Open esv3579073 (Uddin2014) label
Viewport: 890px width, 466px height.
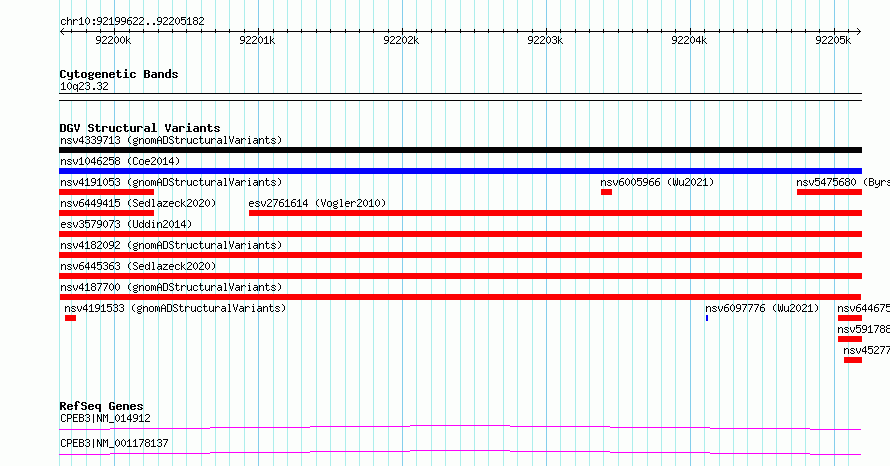pyautogui.click(x=126, y=224)
